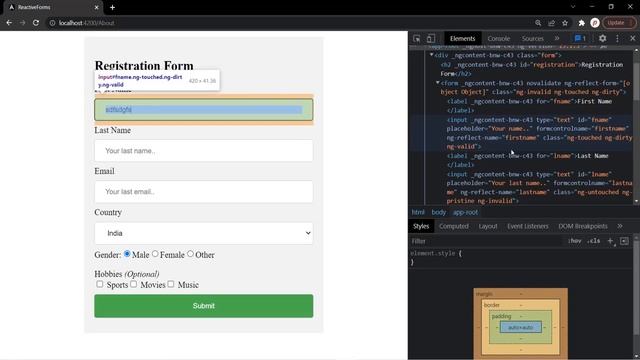The height and width of the screenshot is (360, 640).
Task: Click the Email input field
Action: tap(204, 191)
